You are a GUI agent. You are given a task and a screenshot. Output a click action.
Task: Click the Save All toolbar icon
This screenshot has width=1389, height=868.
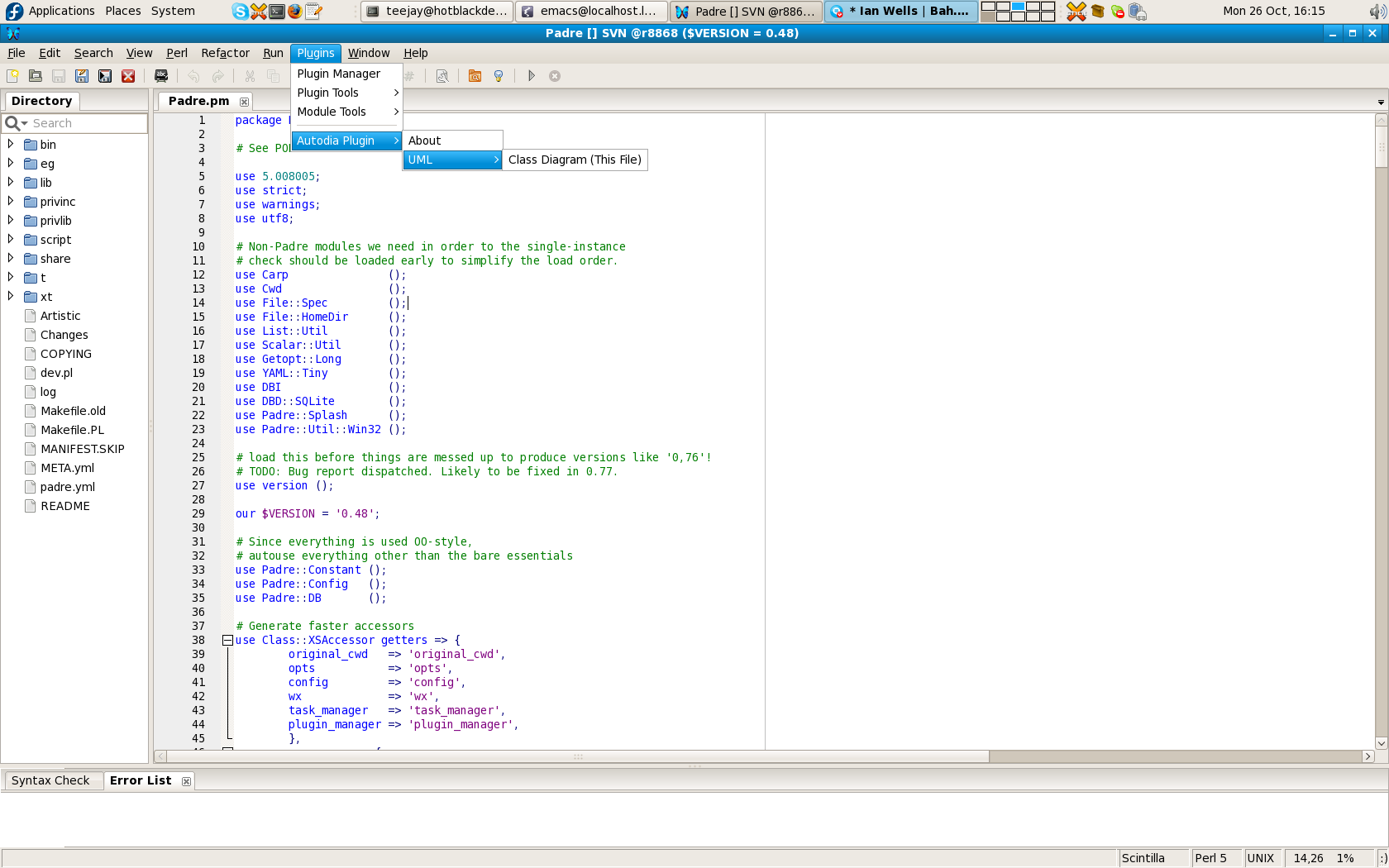[x=105, y=76]
